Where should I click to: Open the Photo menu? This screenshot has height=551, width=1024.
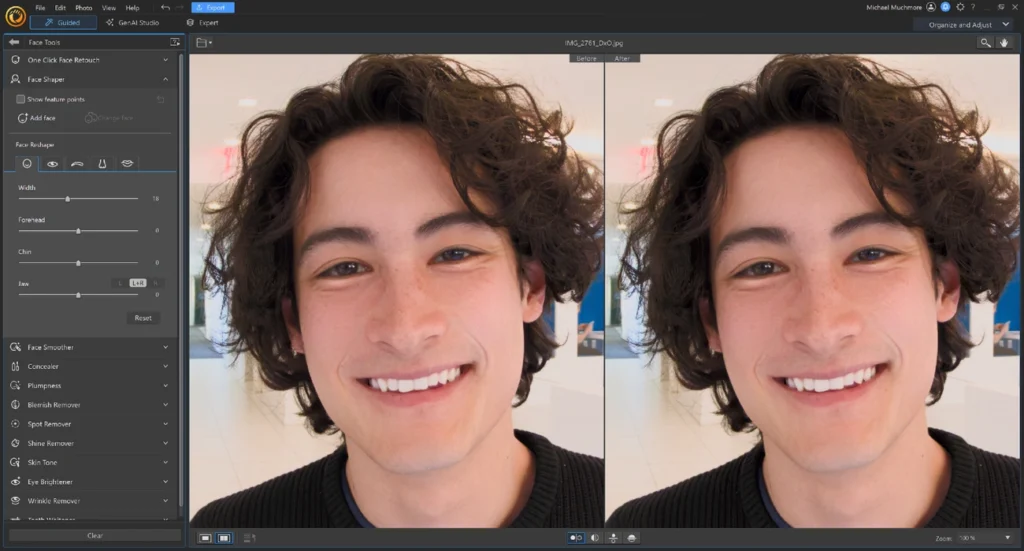pyautogui.click(x=84, y=7)
